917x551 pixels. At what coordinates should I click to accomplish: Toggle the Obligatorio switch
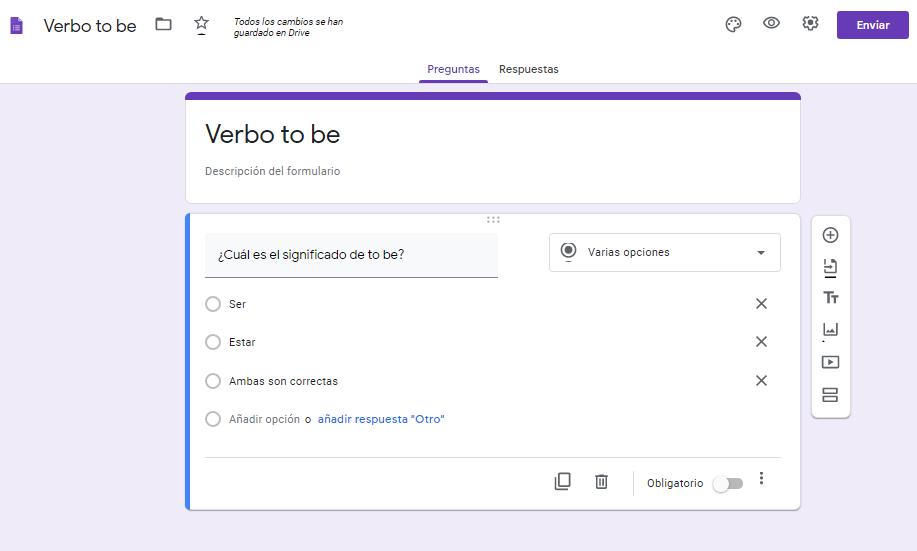(728, 484)
